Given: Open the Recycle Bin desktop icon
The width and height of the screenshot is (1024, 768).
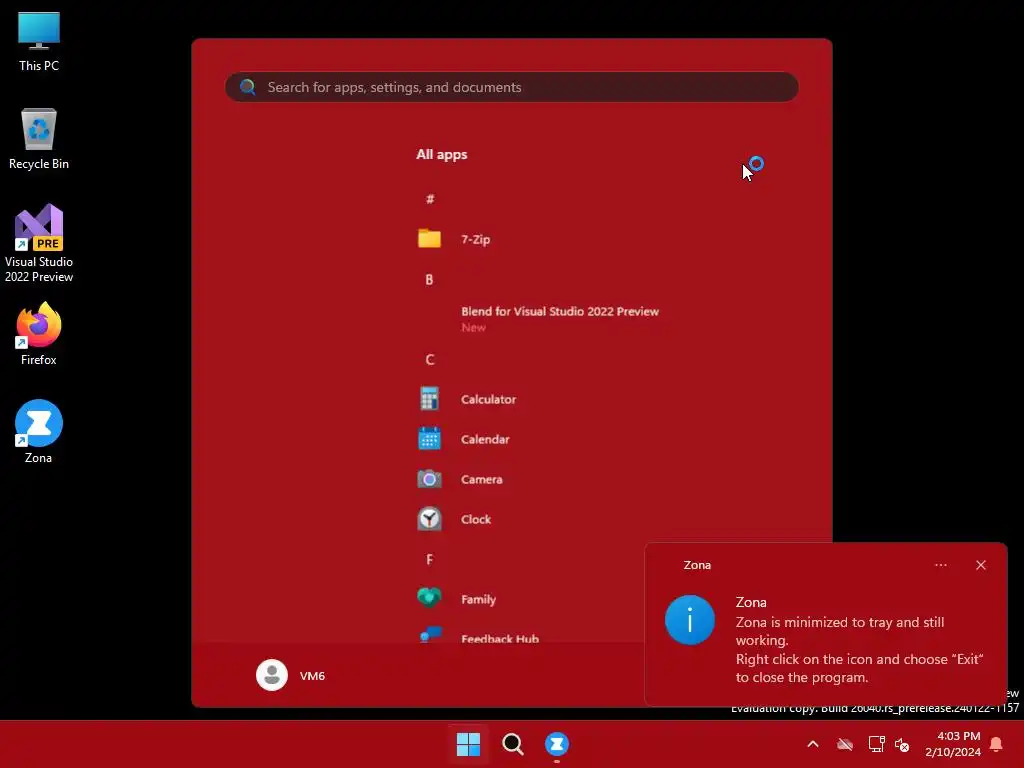Looking at the screenshot, I should coord(39,139).
